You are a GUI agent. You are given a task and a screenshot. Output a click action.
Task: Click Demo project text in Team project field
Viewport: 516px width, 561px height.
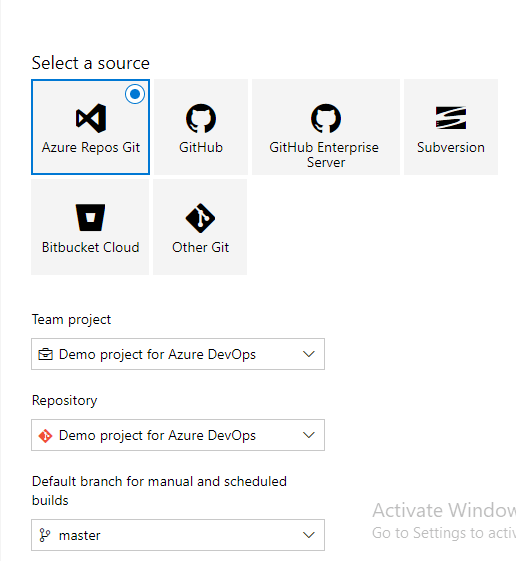click(157, 355)
